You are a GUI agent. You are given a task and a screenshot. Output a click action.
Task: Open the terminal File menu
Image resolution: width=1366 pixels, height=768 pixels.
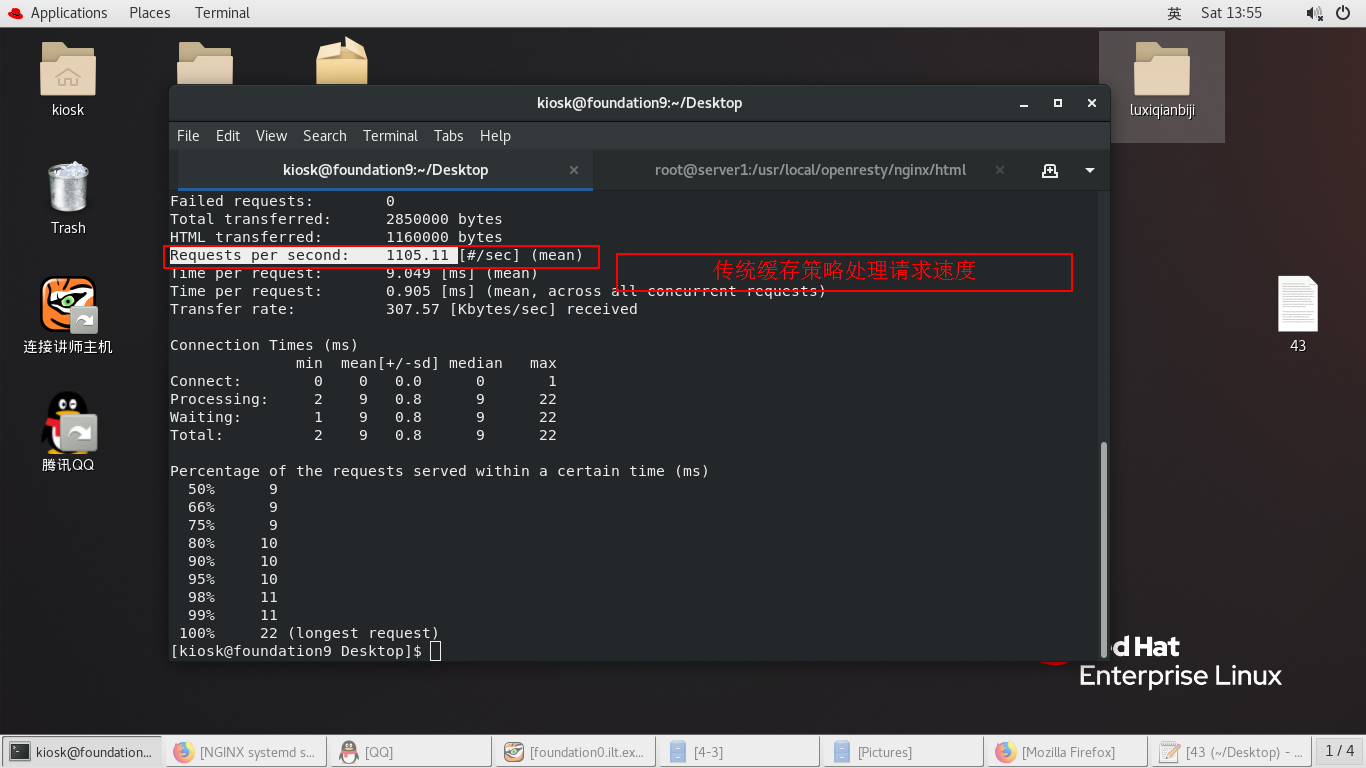[x=188, y=136]
